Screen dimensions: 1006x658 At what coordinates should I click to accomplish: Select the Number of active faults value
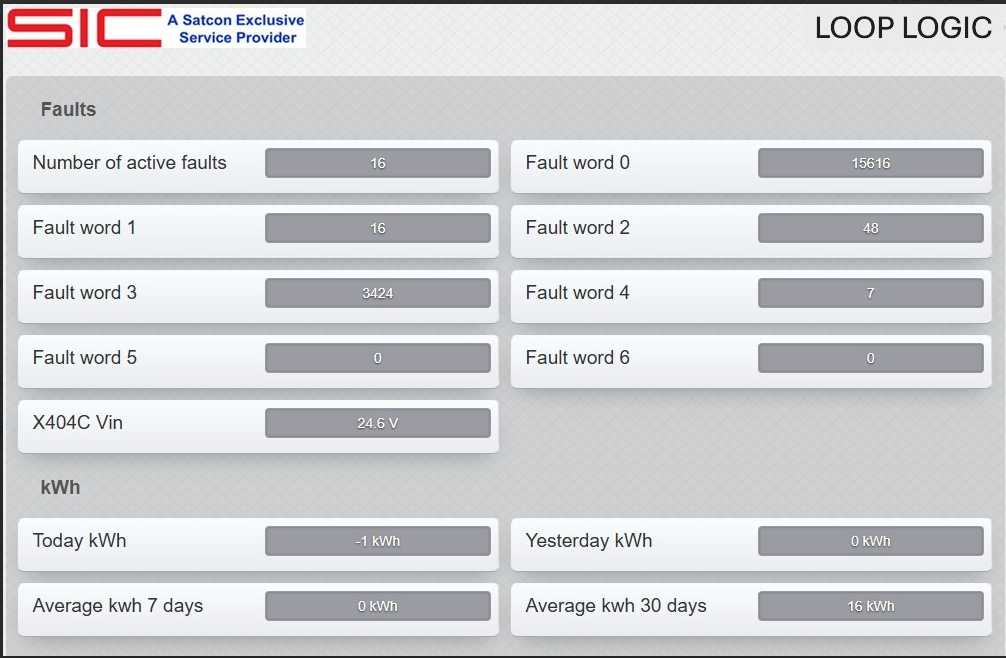378,163
